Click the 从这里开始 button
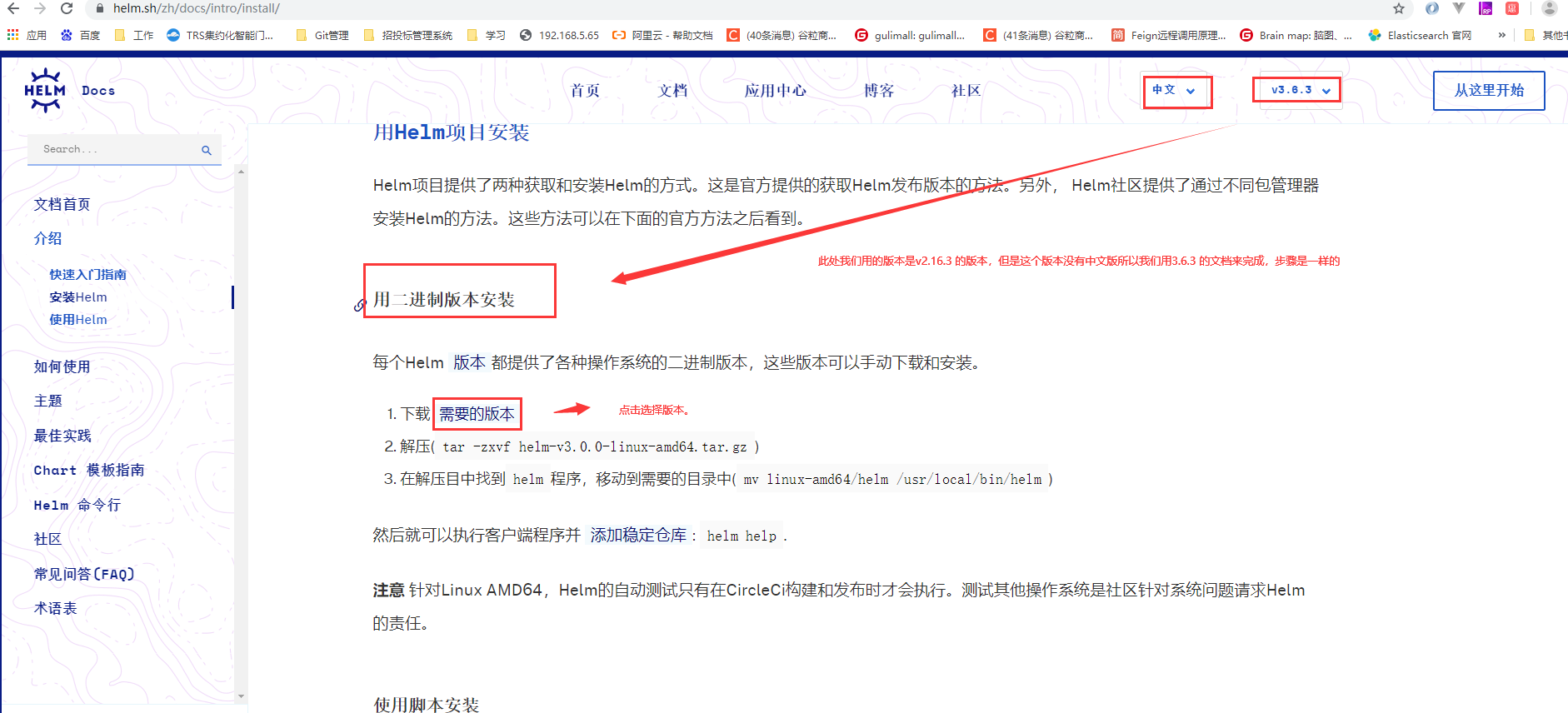This screenshot has height=713, width=1568. [1489, 90]
